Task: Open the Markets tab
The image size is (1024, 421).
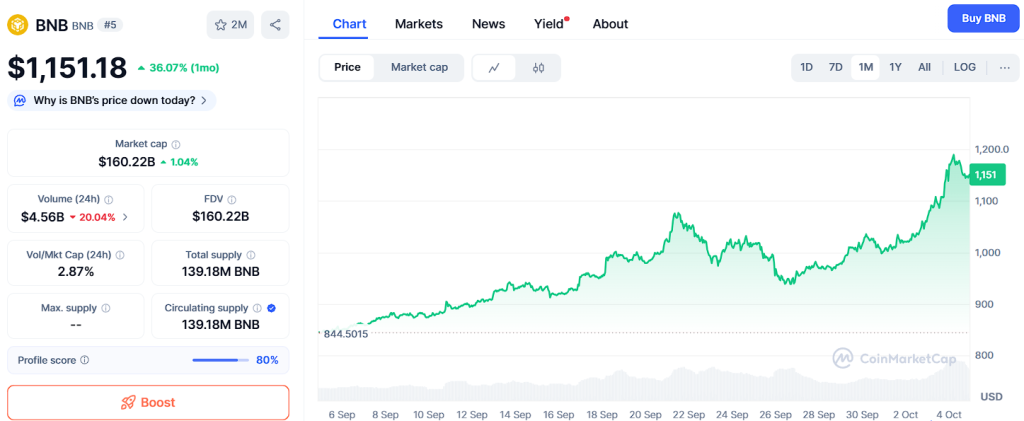Action: [x=419, y=24]
